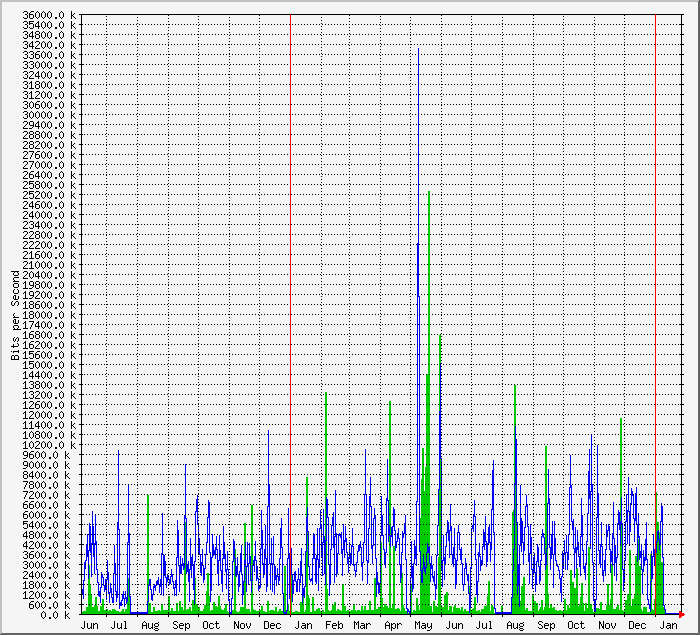Click the 'Bits per Second' axis title

point(14,315)
